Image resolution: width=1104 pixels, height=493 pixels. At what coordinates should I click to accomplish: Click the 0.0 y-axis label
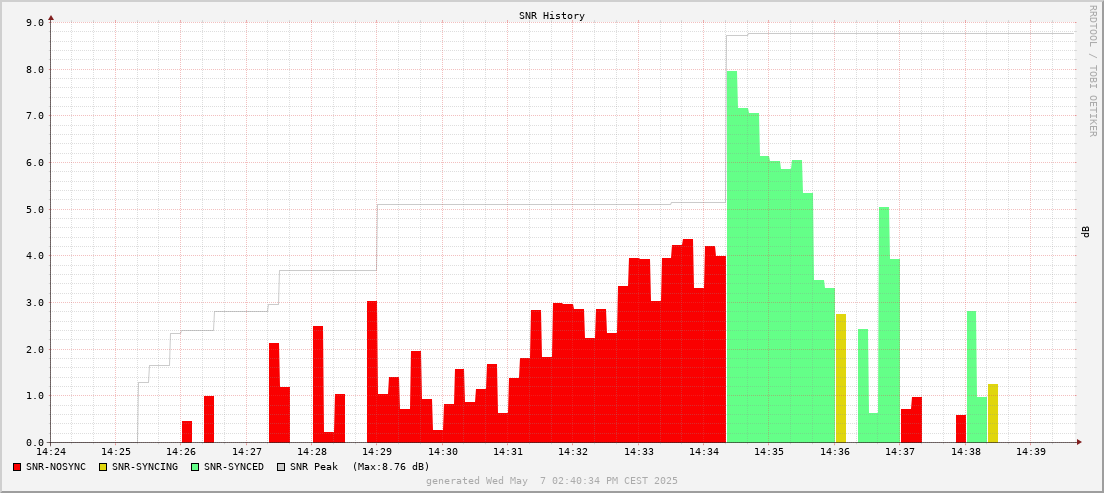(36, 442)
